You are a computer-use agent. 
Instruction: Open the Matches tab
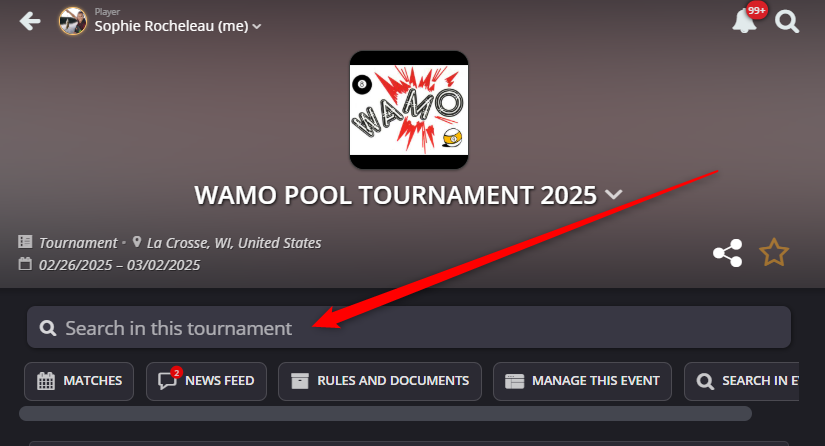(79, 381)
